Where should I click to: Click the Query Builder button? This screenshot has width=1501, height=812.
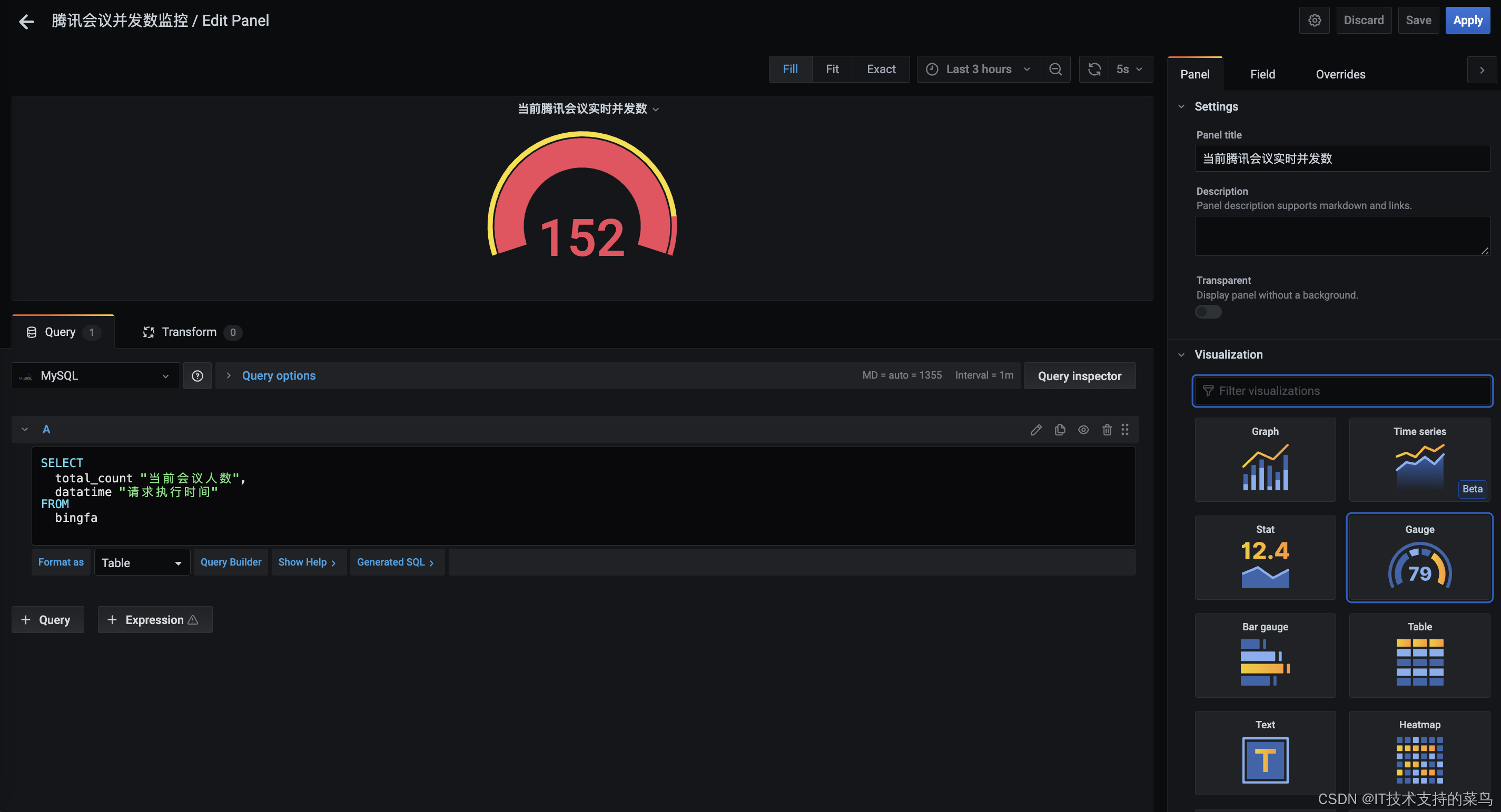(231, 562)
